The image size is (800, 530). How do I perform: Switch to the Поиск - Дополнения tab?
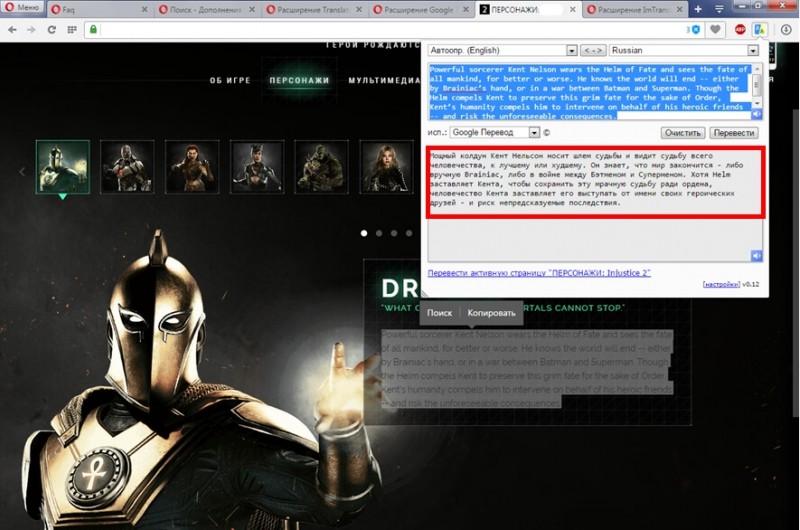207,9
